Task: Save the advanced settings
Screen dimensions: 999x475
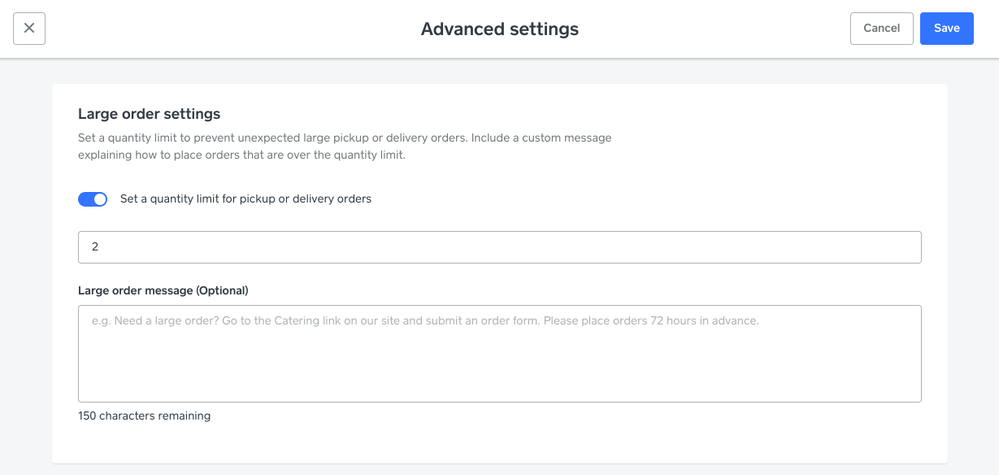Action: 946,28
